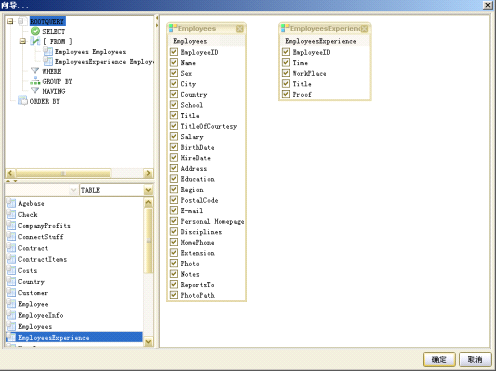Click the SELECT node green check icon
Viewport: 497px width, 371px height.
point(35,31)
